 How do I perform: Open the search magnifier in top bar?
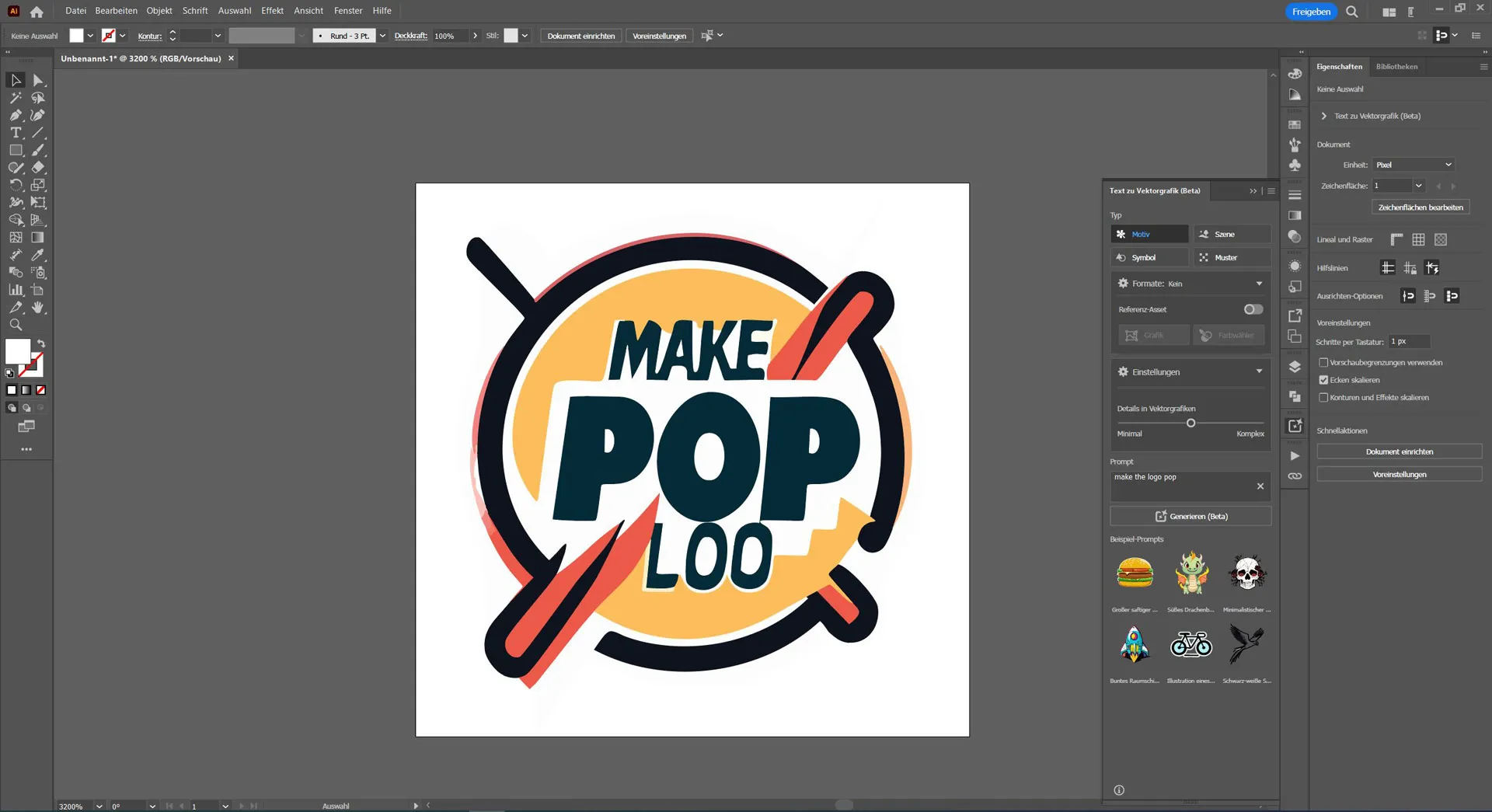point(1352,12)
